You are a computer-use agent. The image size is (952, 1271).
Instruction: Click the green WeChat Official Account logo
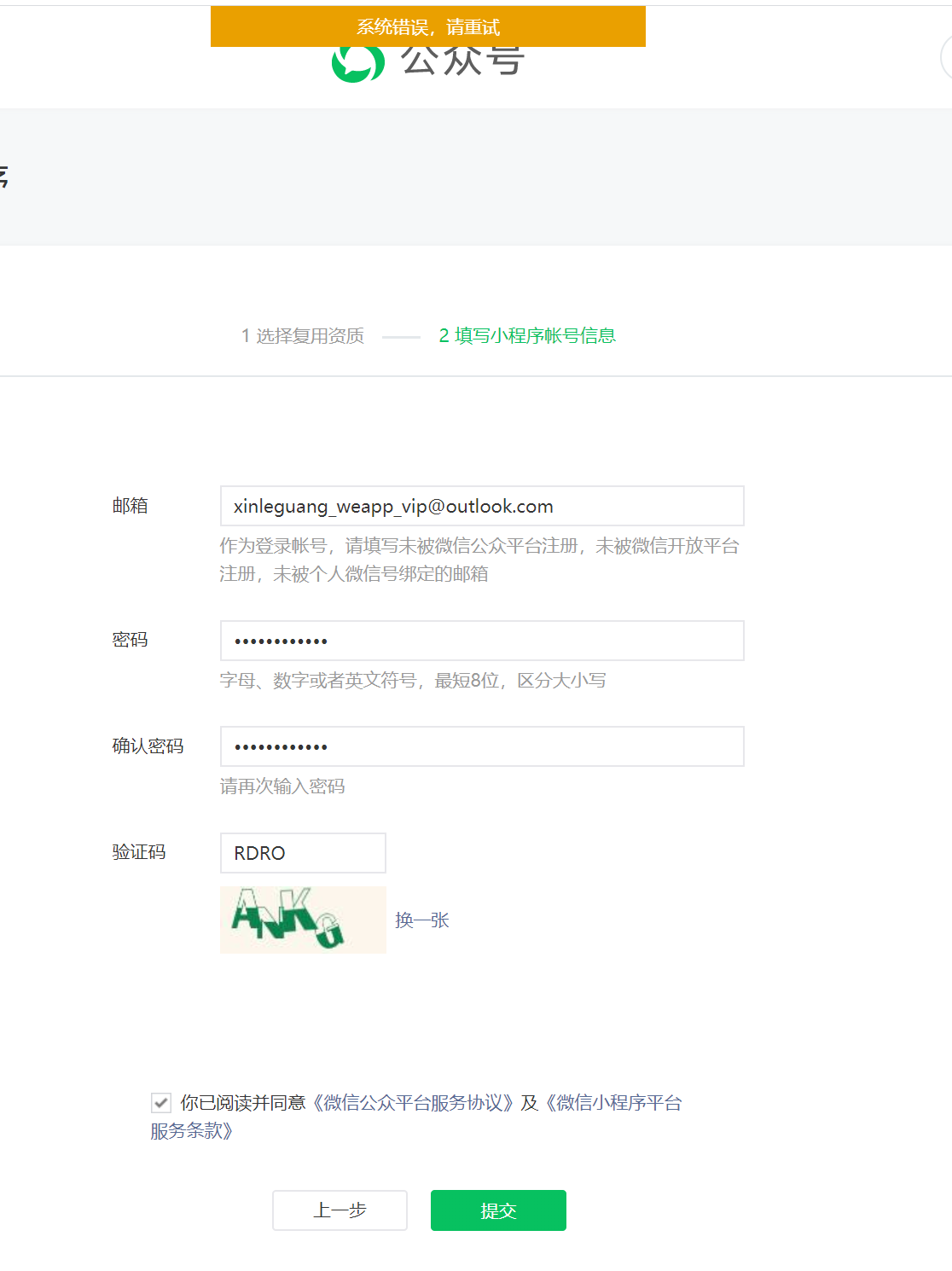tap(358, 64)
